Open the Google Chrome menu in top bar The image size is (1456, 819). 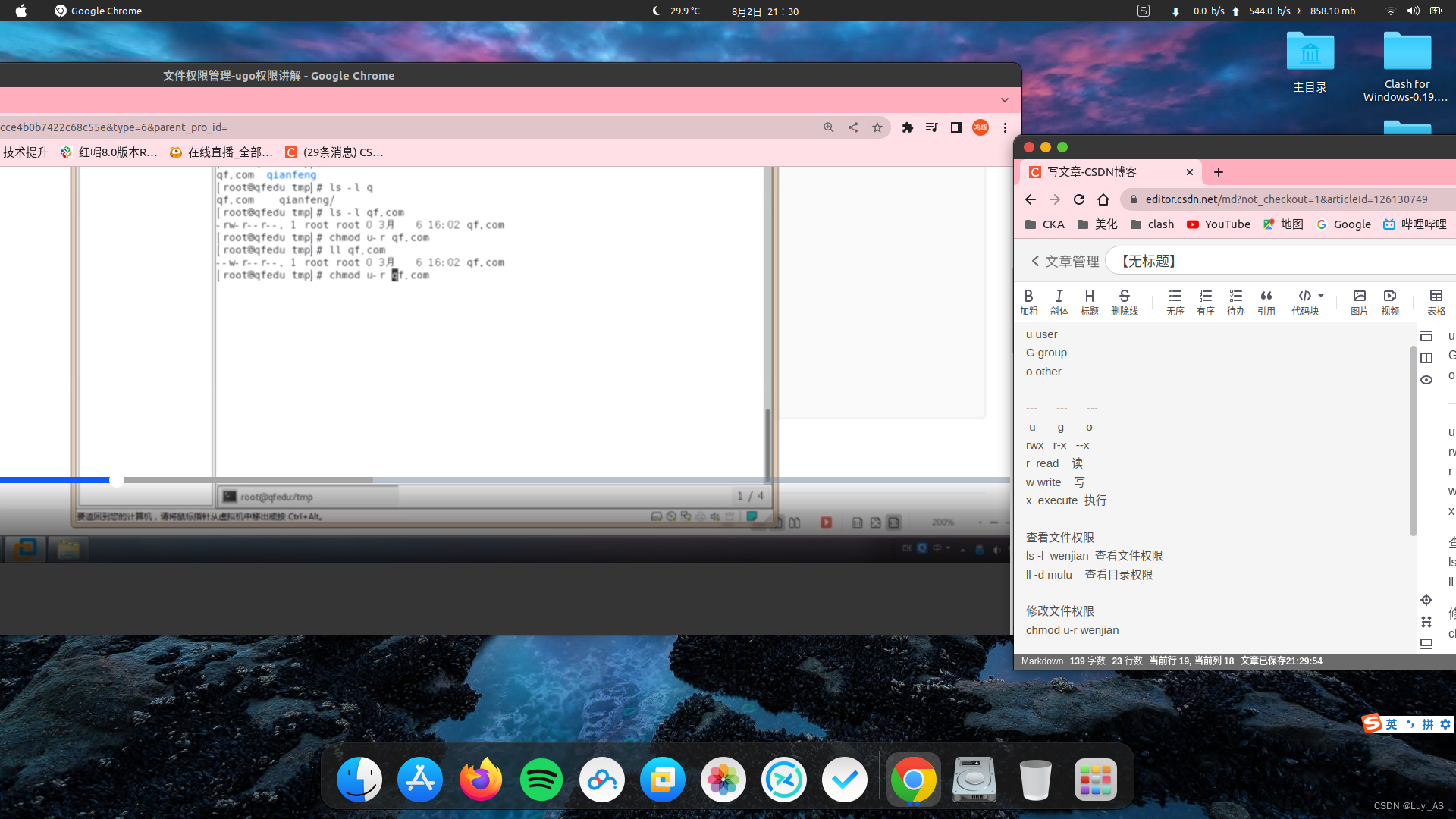[98, 11]
